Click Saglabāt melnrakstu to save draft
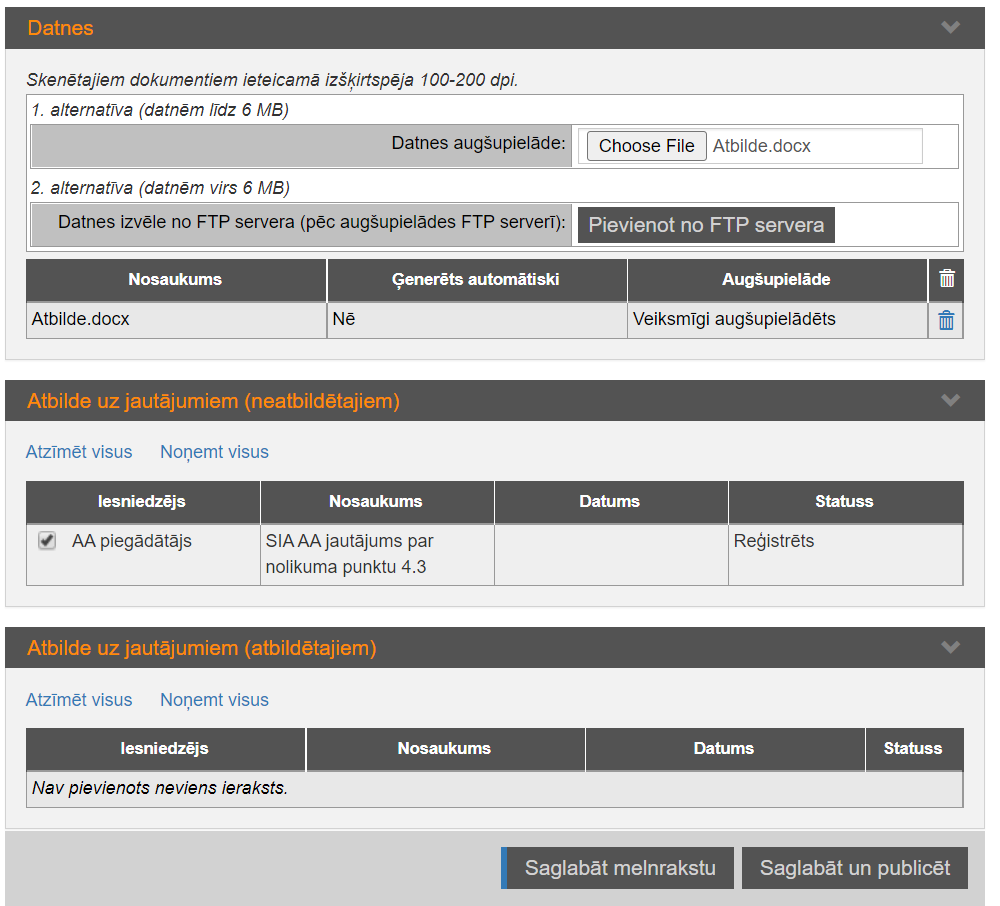This screenshot has width=1000, height=906. pyautogui.click(x=619, y=868)
